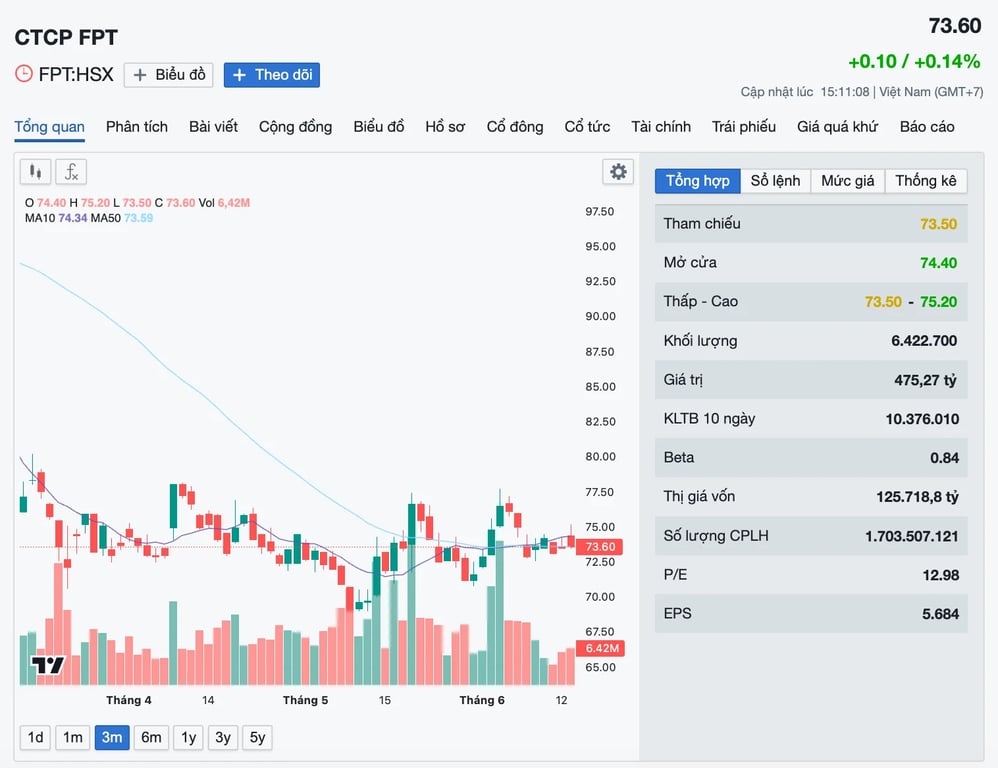This screenshot has height=768, width=998.
Task: Click the clock icon beside FPT:HSX
Action: pos(24,74)
